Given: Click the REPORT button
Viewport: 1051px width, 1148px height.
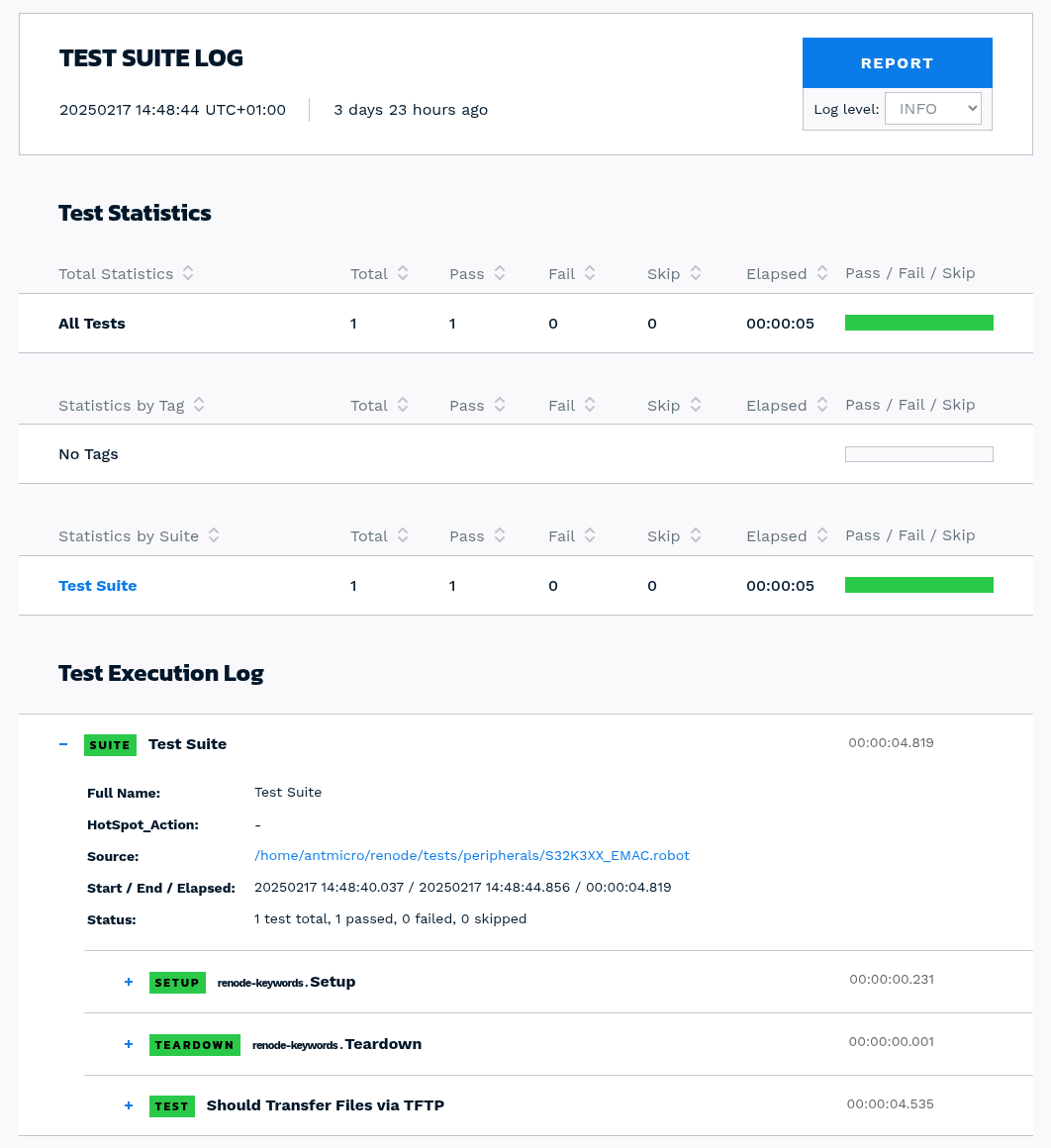Looking at the screenshot, I should tap(897, 63).
